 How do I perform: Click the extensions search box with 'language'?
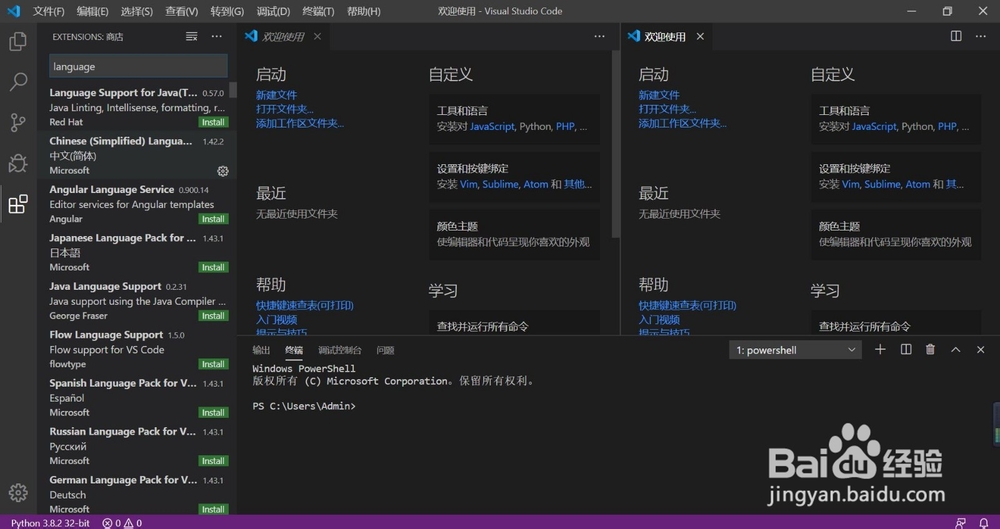pyautogui.click(x=138, y=66)
